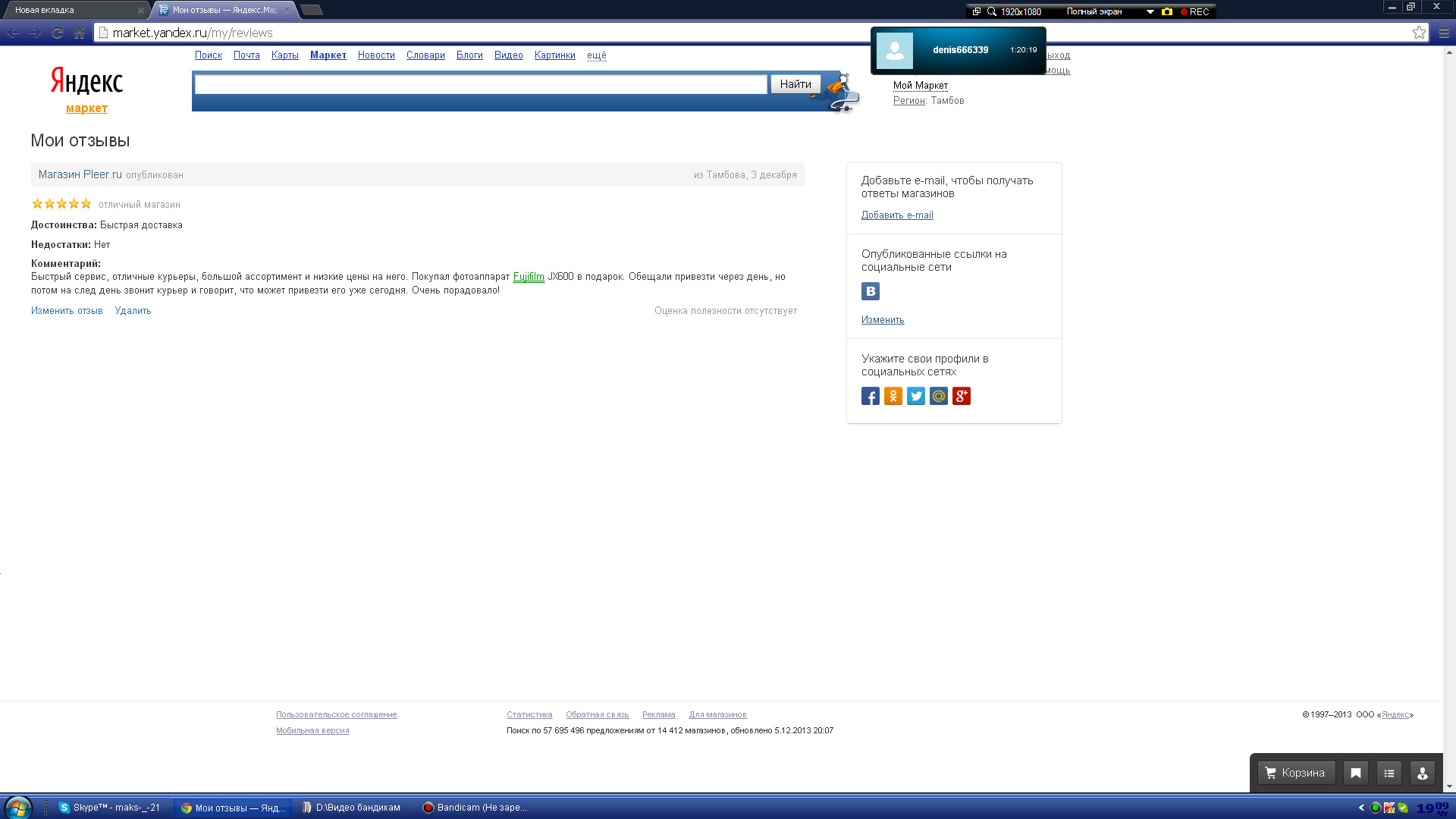Open the Корзина shopping cart
The width and height of the screenshot is (1456, 819).
1296,773
